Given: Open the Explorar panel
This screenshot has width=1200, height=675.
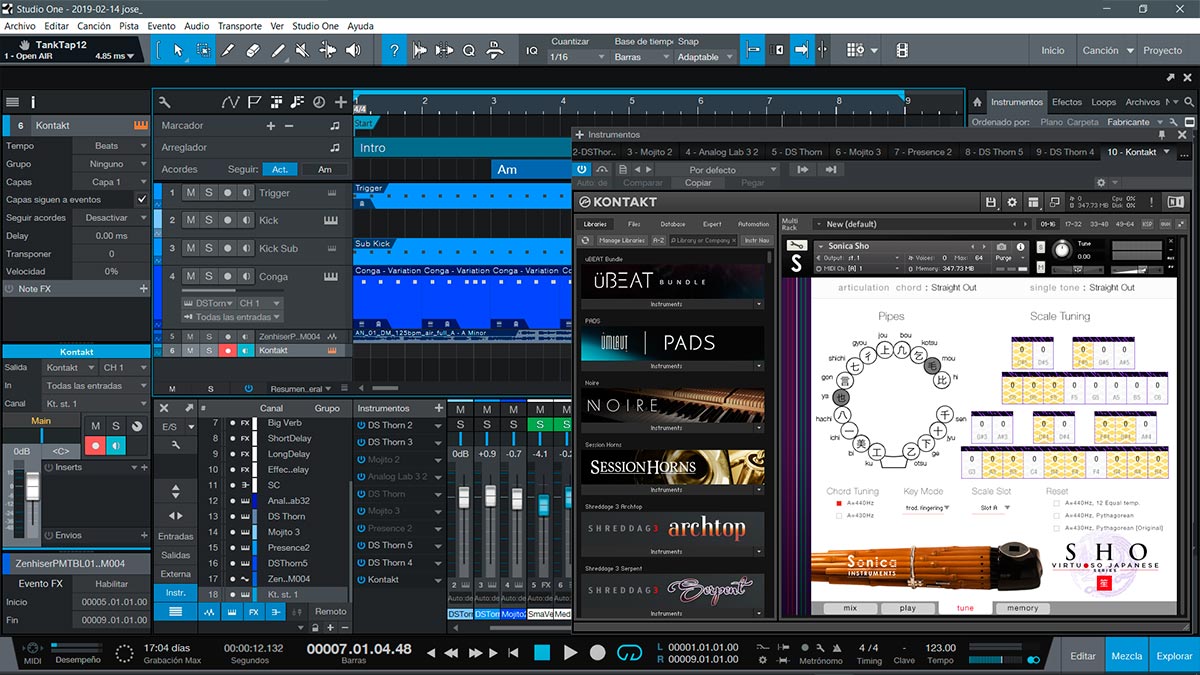Looking at the screenshot, I should [x=1175, y=656].
